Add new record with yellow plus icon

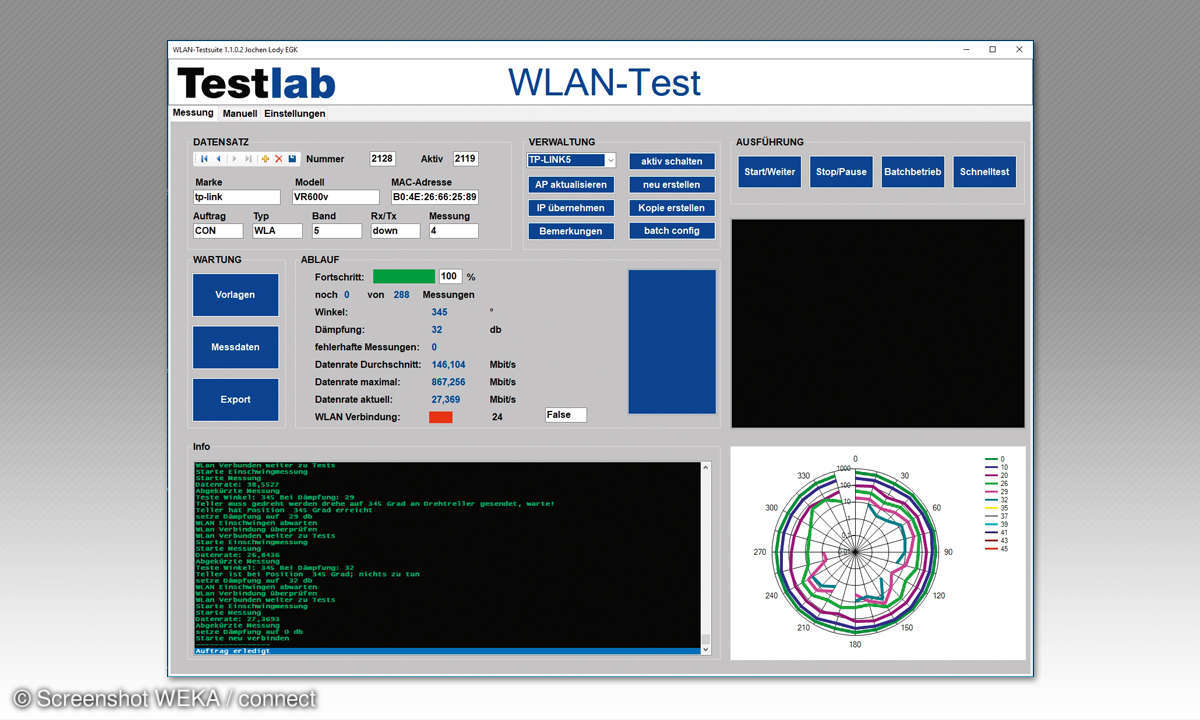click(265, 159)
